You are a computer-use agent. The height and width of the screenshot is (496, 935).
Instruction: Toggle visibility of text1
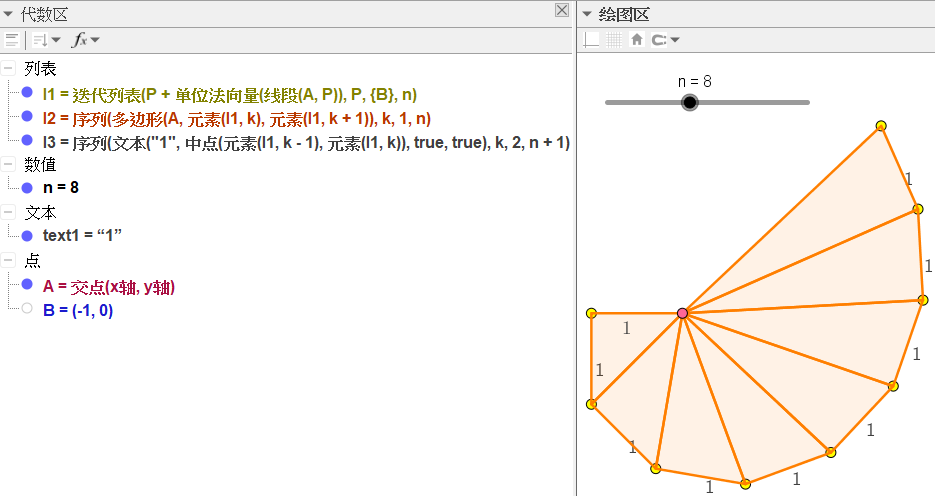pyautogui.click(x=27, y=235)
